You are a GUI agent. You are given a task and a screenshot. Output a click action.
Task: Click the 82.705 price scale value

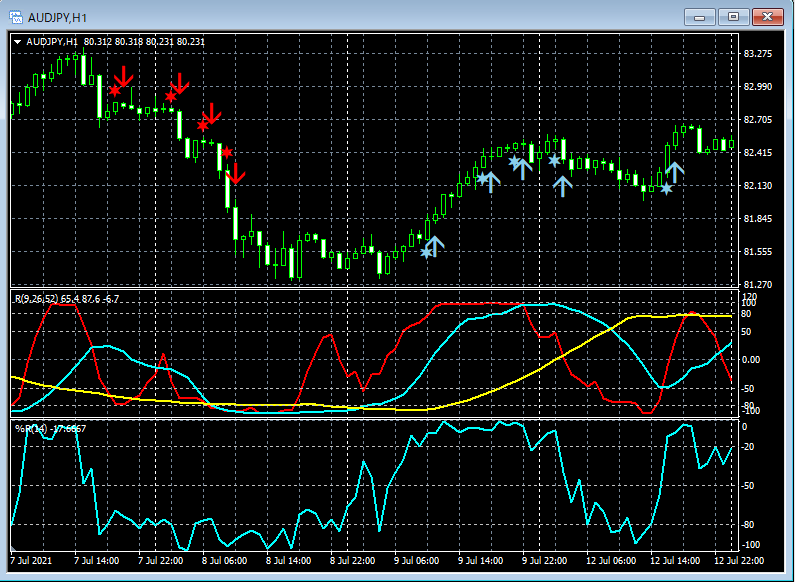[x=757, y=120]
